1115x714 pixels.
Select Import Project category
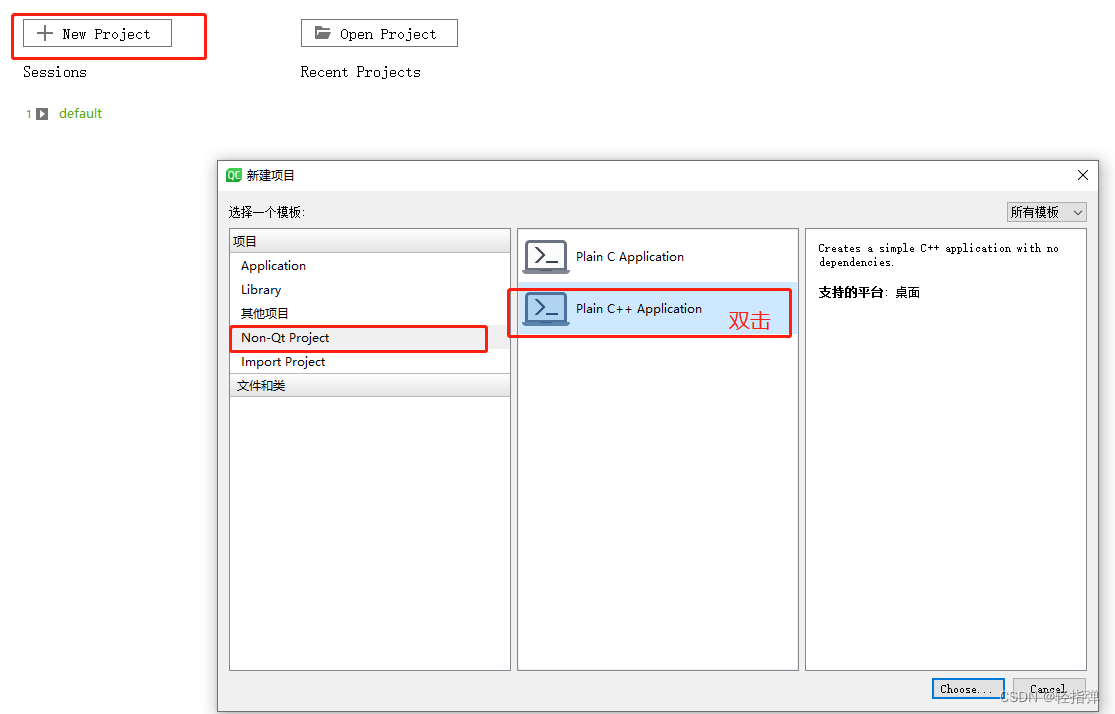[370, 362]
